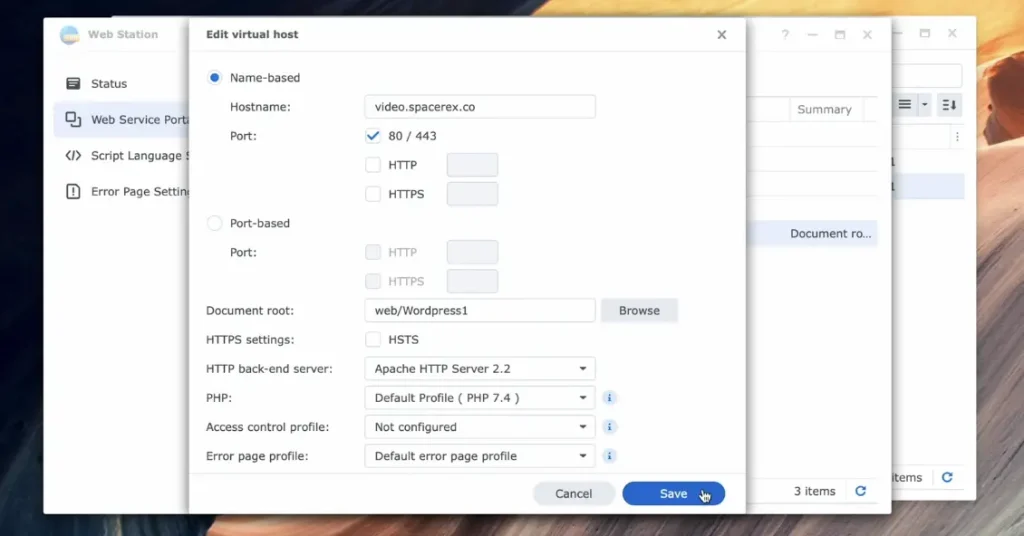The width and height of the screenshot is (1024, 536).
Task: Open the HTTP back-end server dropdown
Action: [480, 369]
